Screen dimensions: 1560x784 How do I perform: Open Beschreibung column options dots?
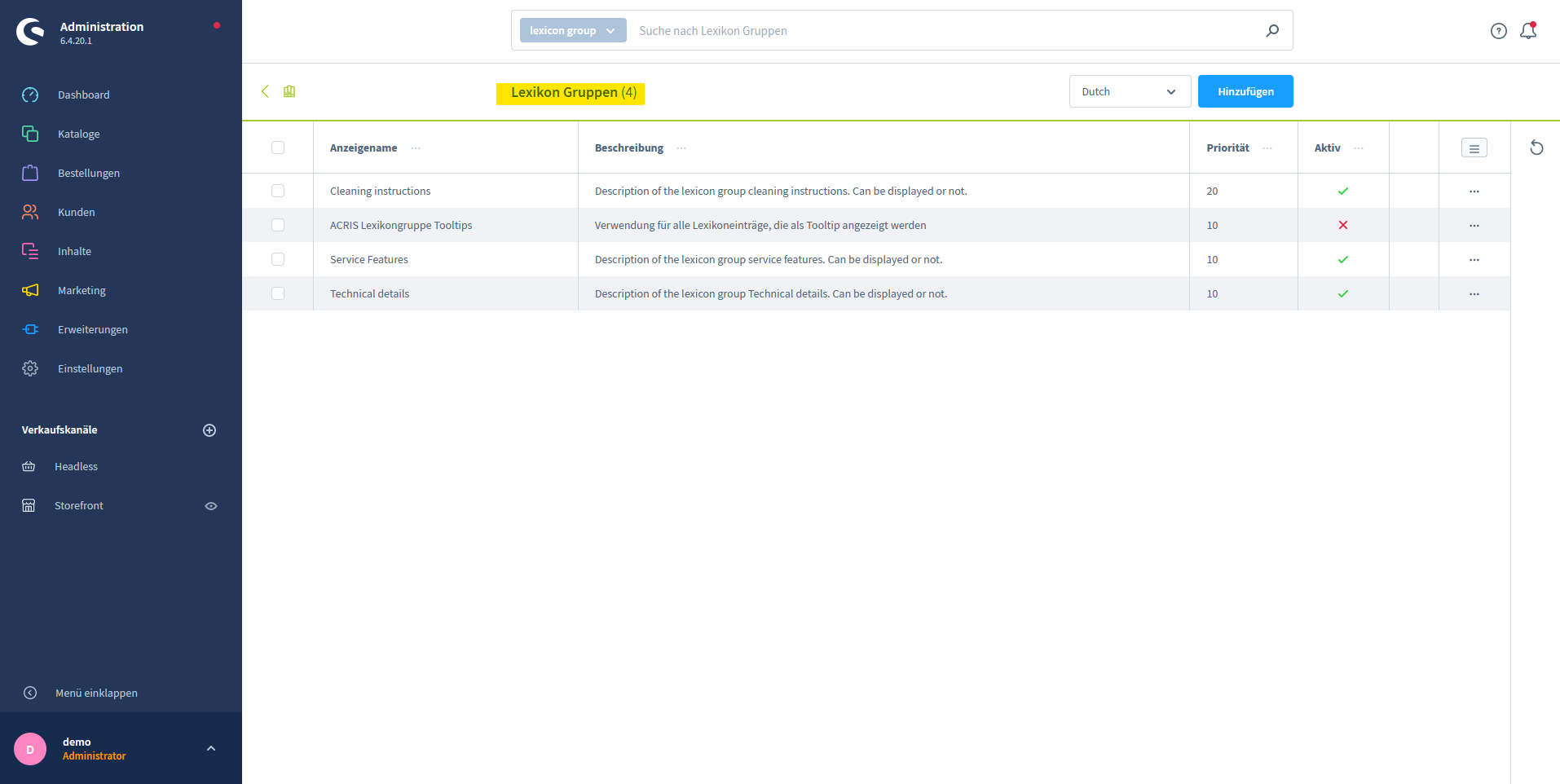(x=681, y=148)
